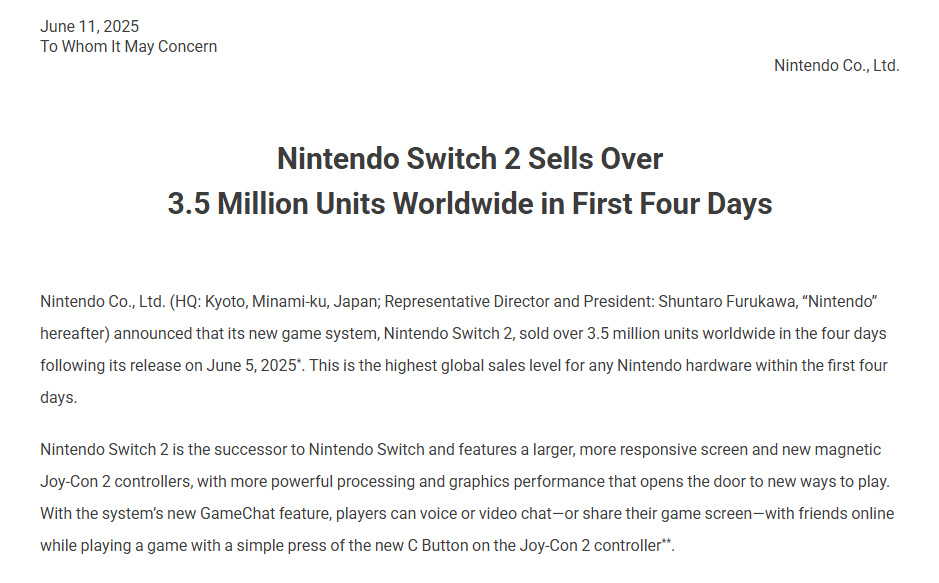Click the Joy-Con 2 controllers text
The width and height of the screenshot is (939, 583).
click(116, 481)
